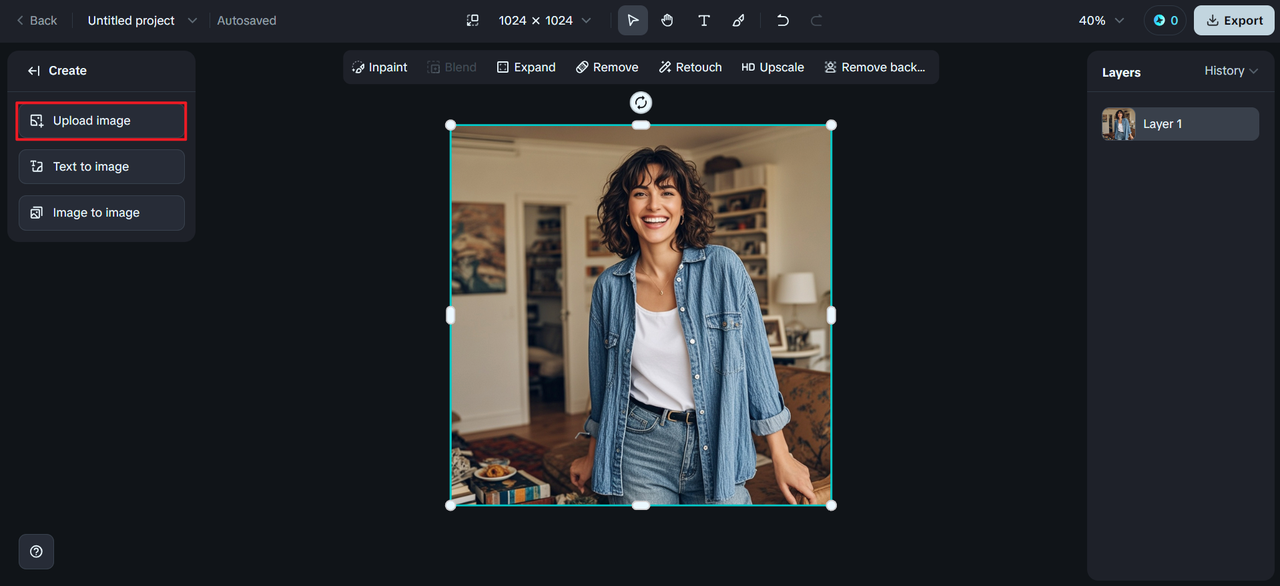
Task: Open the credits counter showing 0
Action: [1165, 20]
